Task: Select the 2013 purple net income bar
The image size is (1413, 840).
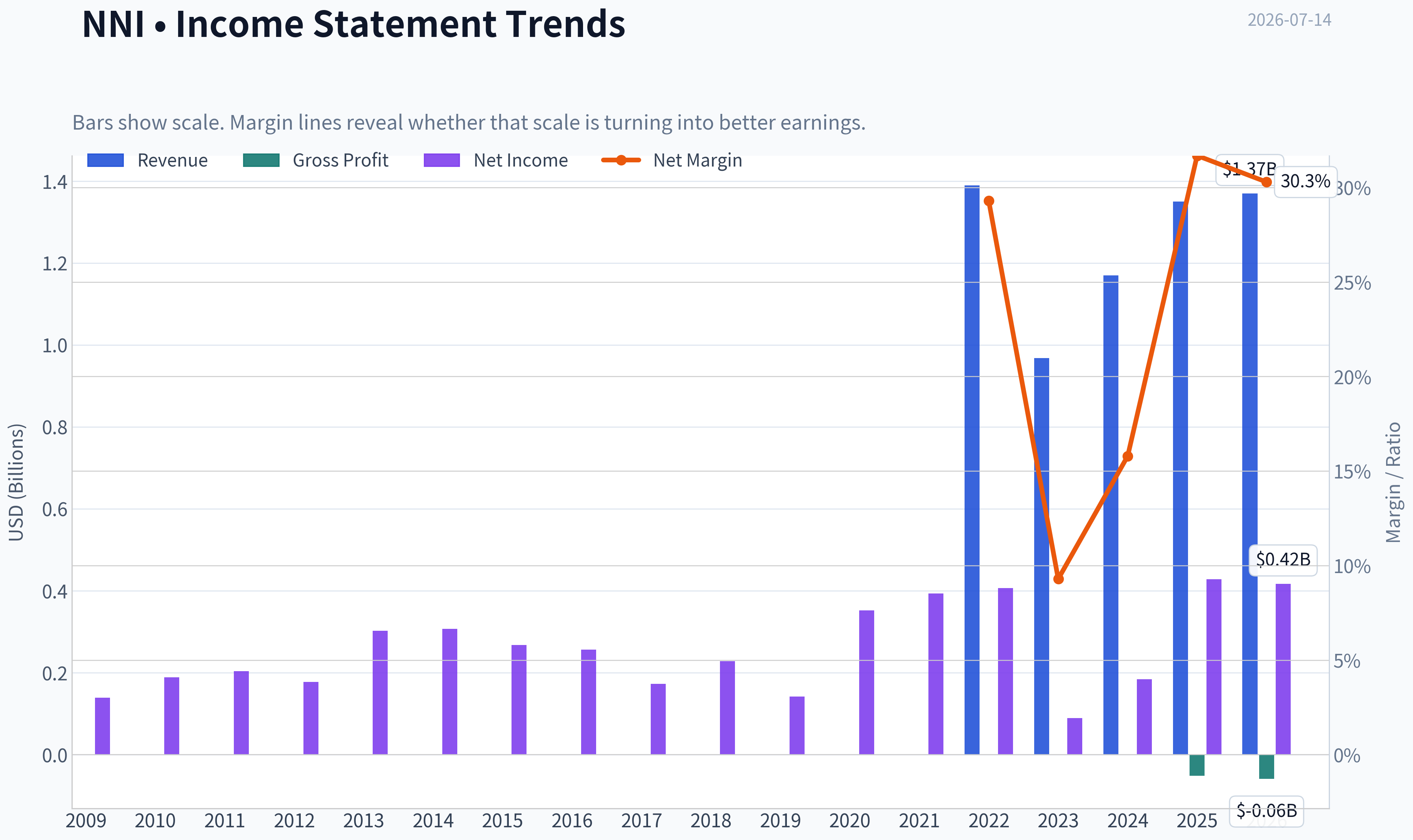Action: pos(380,692)
